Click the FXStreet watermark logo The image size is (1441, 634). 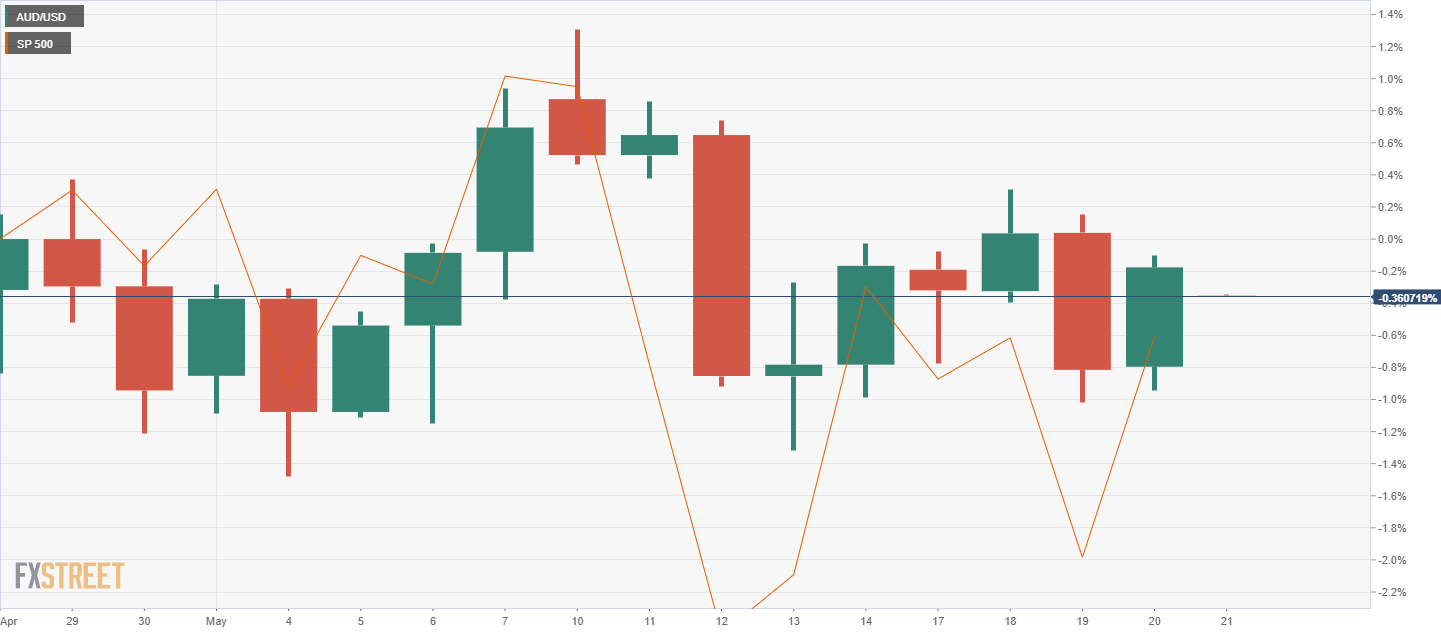point(70,576)
